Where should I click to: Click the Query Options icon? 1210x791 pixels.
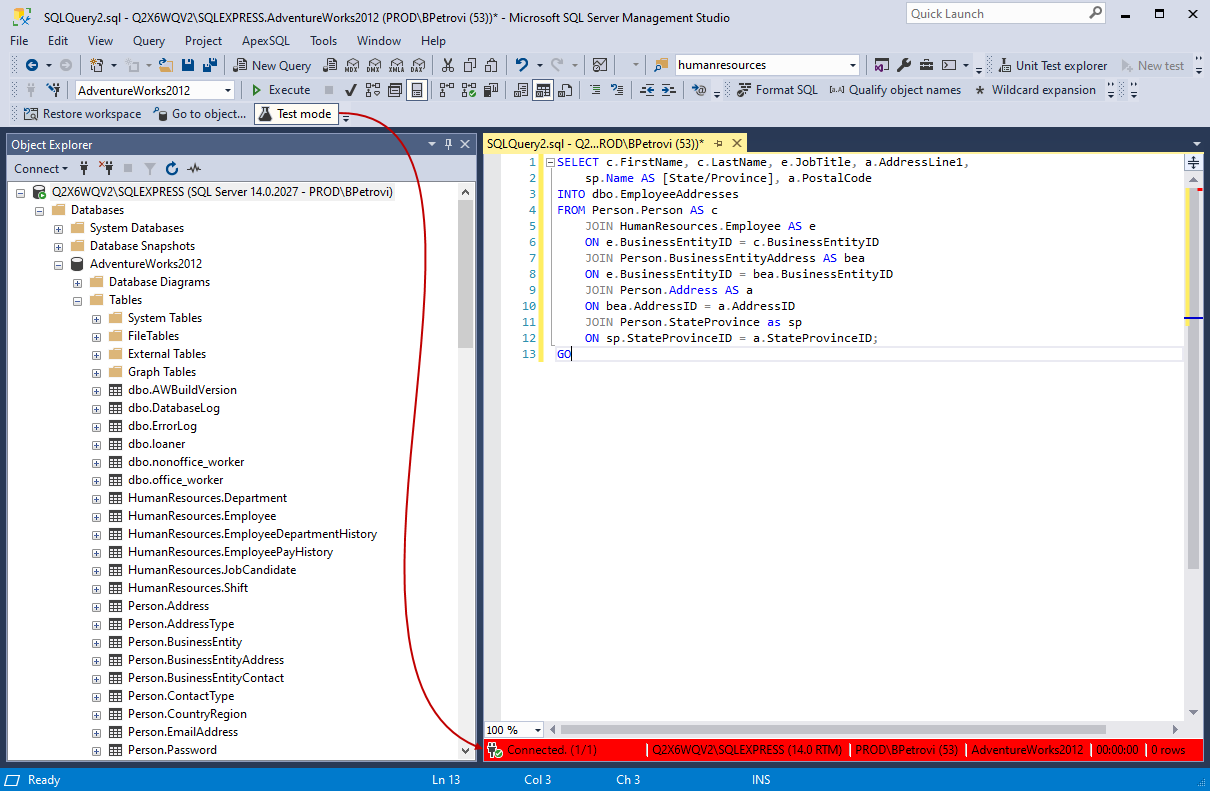[395, 90]
